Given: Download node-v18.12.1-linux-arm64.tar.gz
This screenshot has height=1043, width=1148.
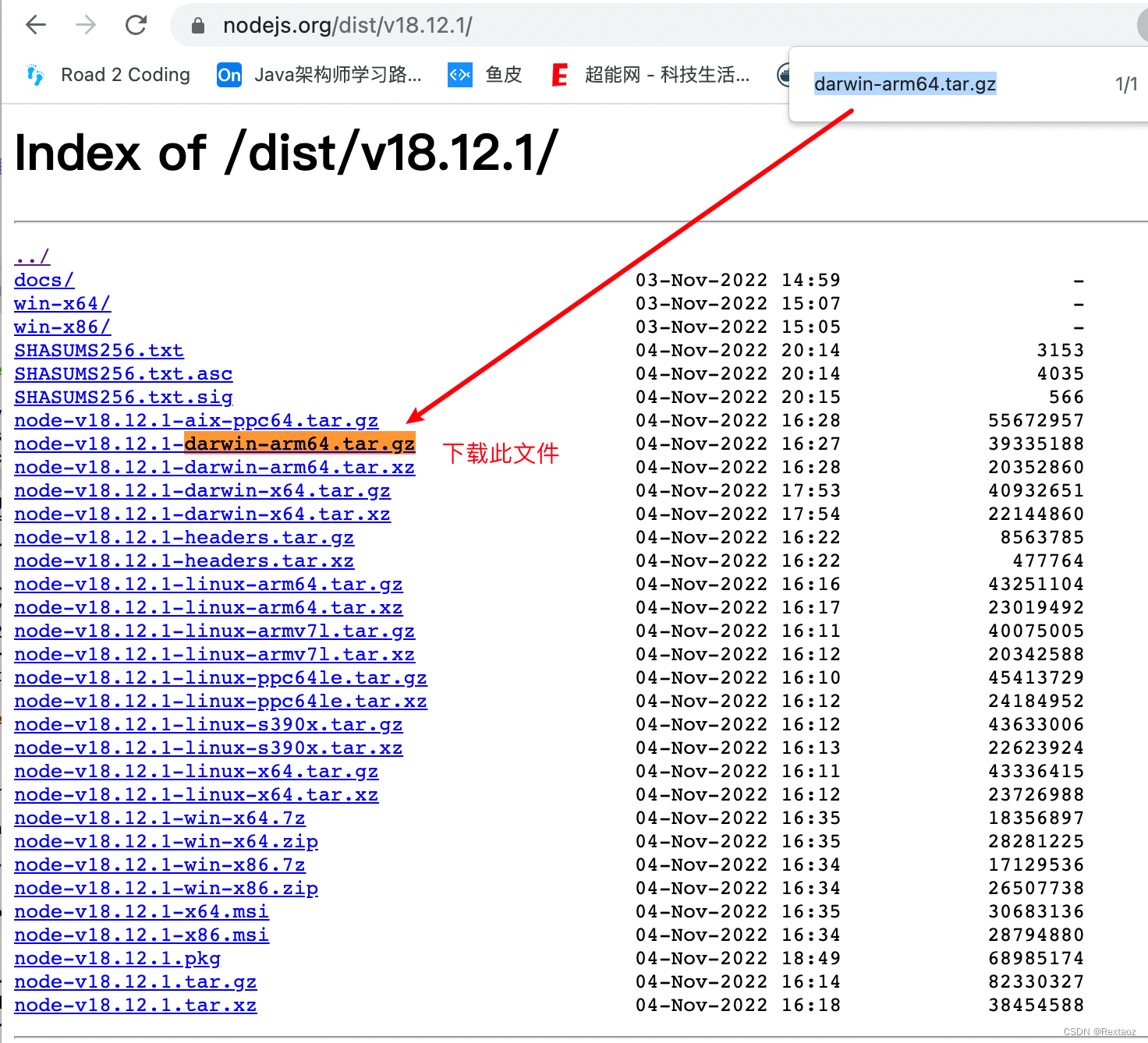Looking at the screenshot, I should [x=208, y=584].
